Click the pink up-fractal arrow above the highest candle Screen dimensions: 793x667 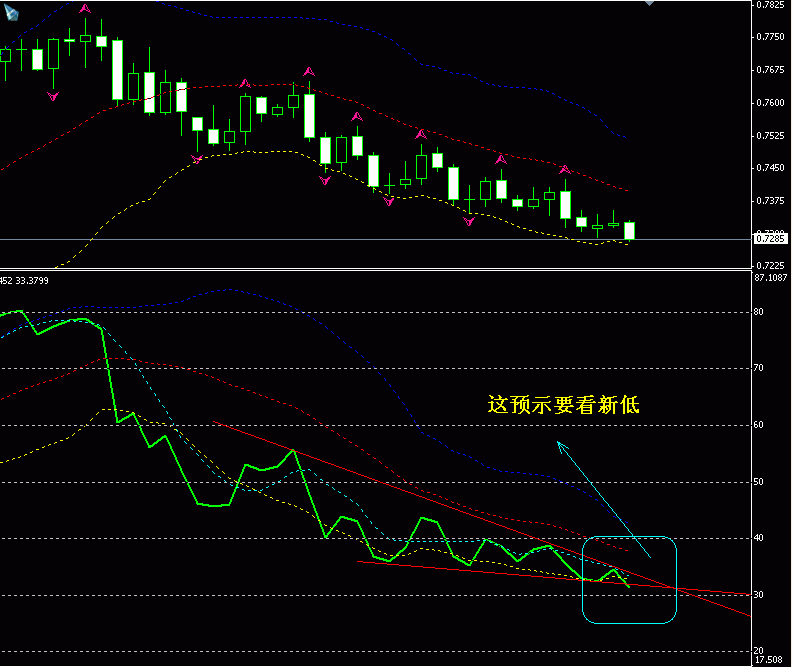[x=85, y=8]
